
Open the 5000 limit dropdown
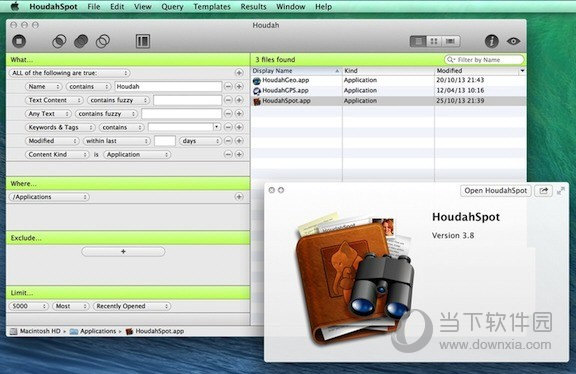point(28,306)
